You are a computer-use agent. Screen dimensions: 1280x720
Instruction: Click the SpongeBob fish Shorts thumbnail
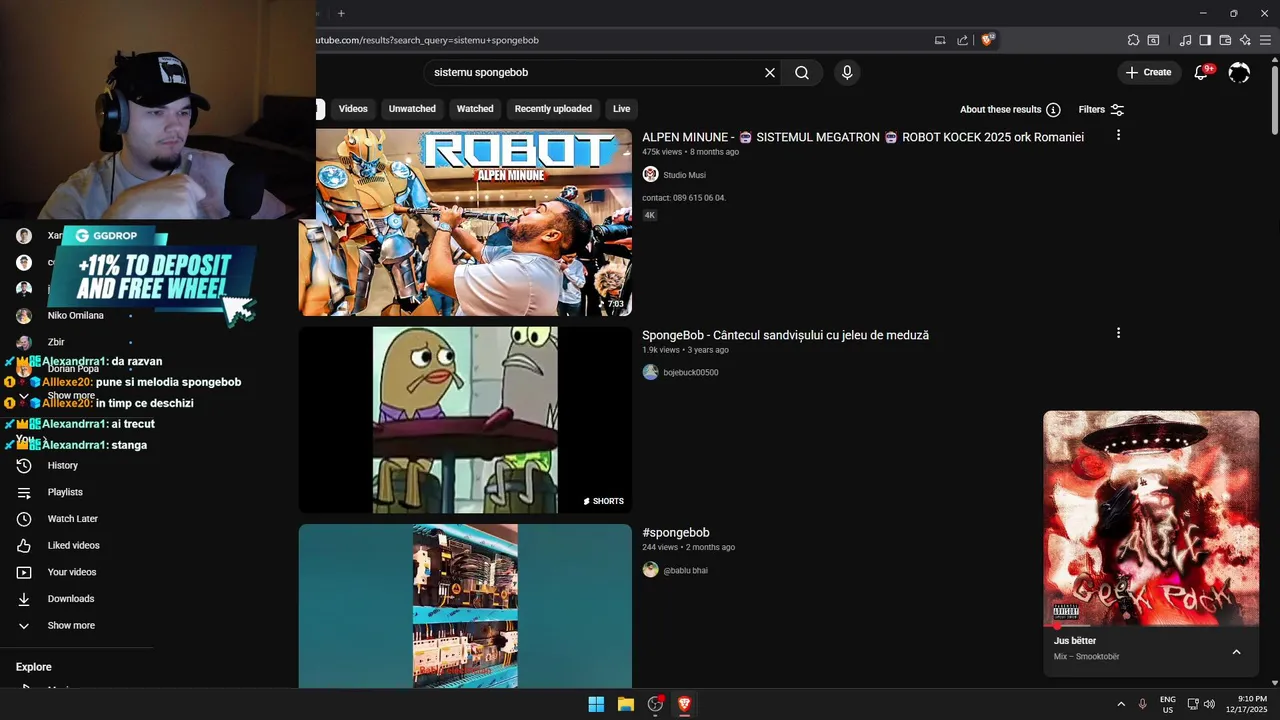tap(465, 420)
